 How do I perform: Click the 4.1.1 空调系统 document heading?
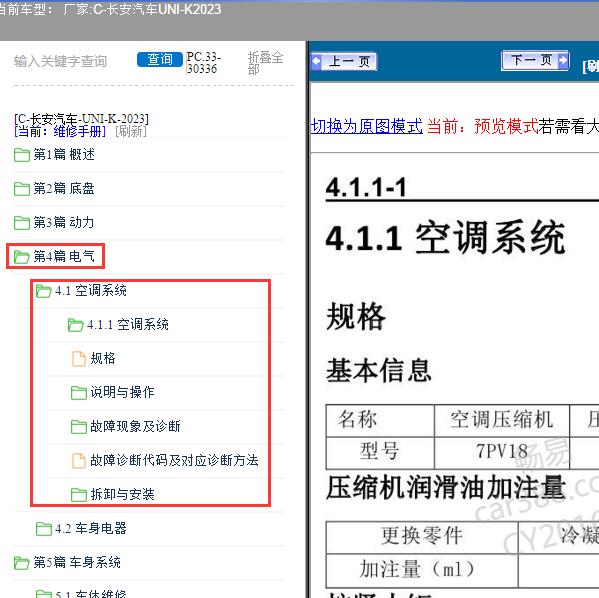tap(445, 238)
